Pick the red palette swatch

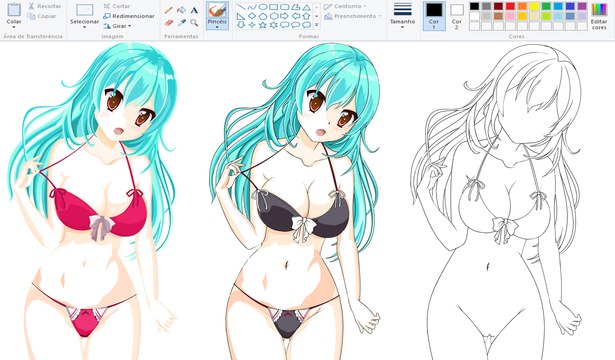[510, 6]
